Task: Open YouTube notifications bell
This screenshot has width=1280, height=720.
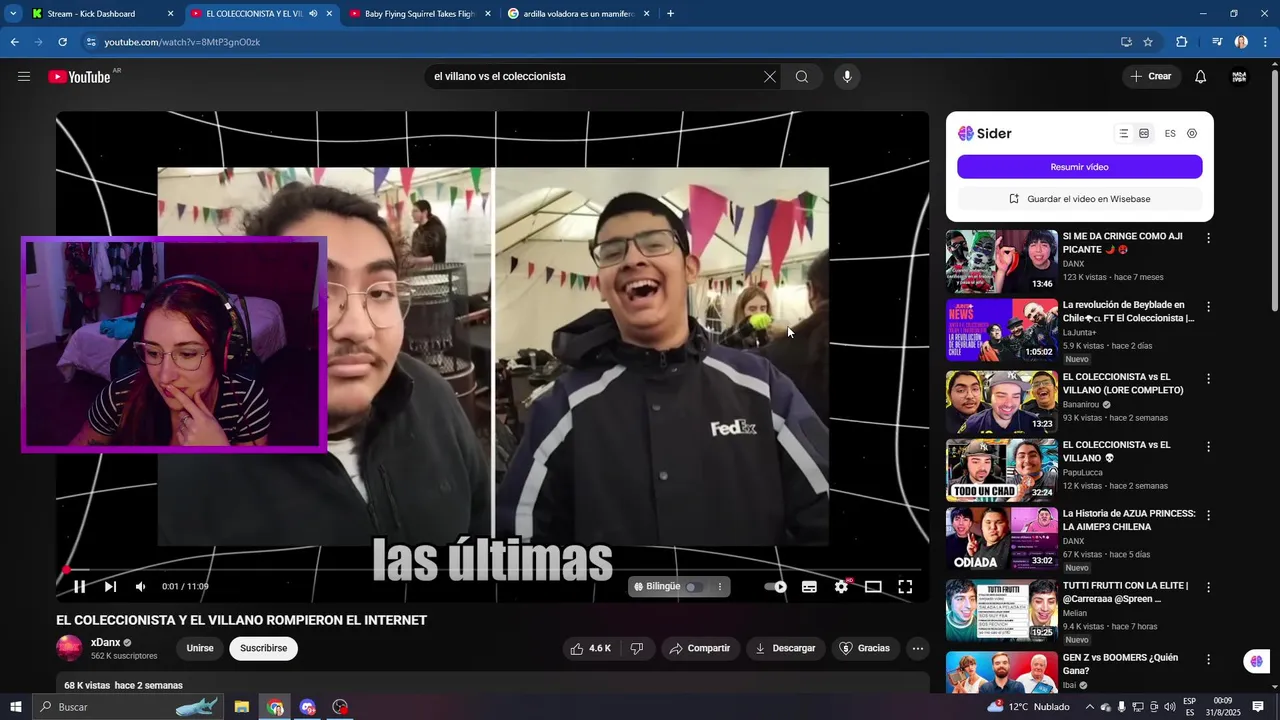Action: pyautogui.click(x=1201, y=77)
